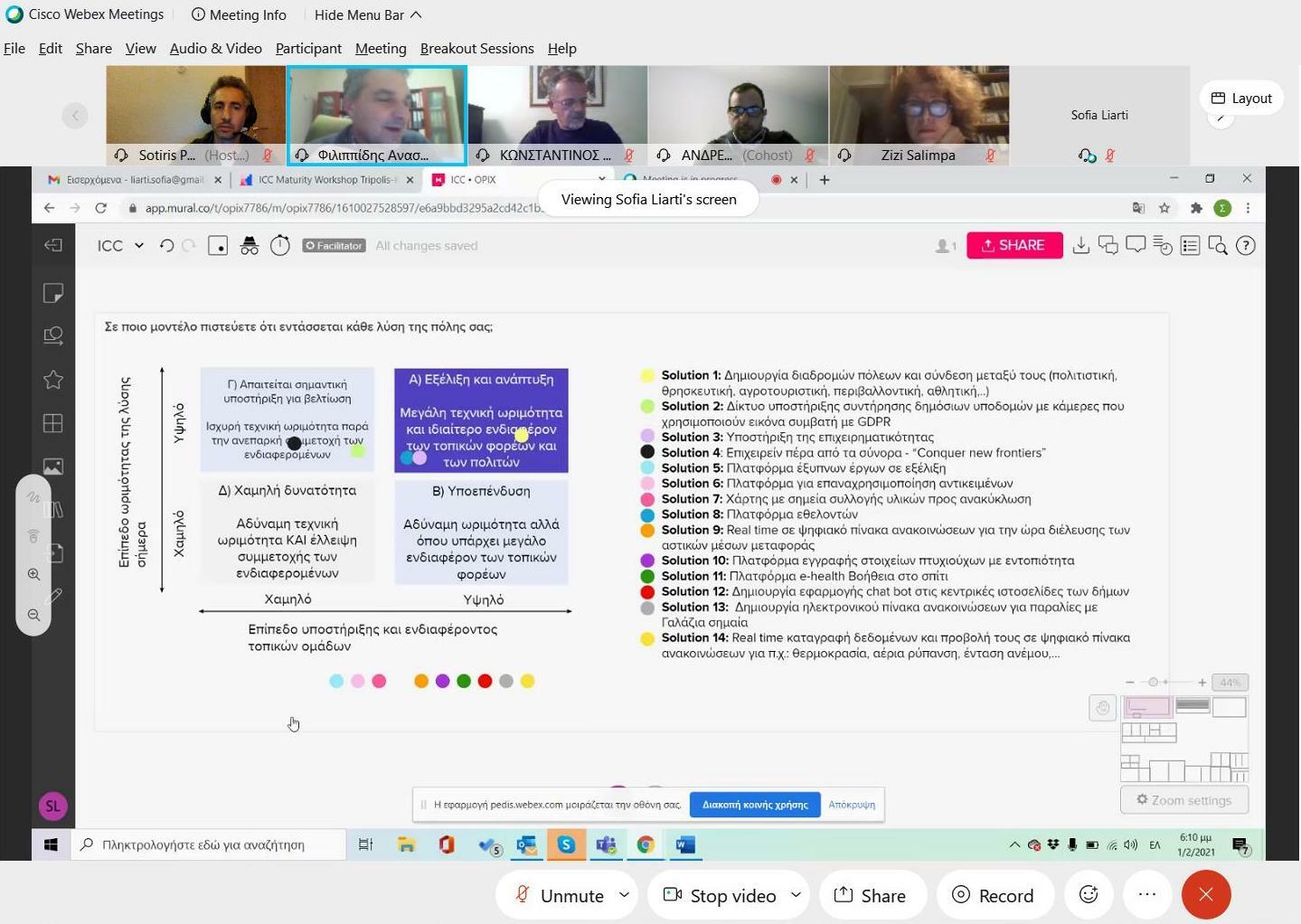The width and height of the screenshot is (1301, 924).
Task: Open Google Chrome from the taskbar
Action: [646, 844]
